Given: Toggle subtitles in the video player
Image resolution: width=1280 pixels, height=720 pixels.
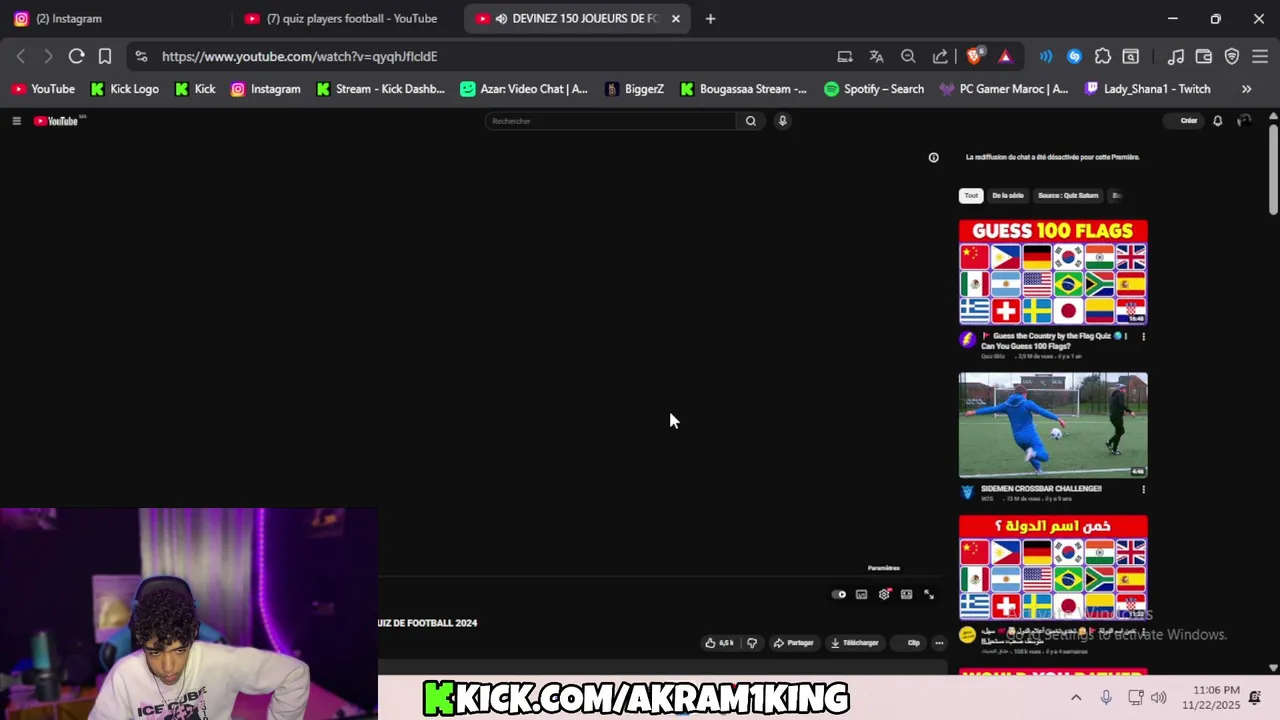Looking at the screenshot, I should 861,594.
